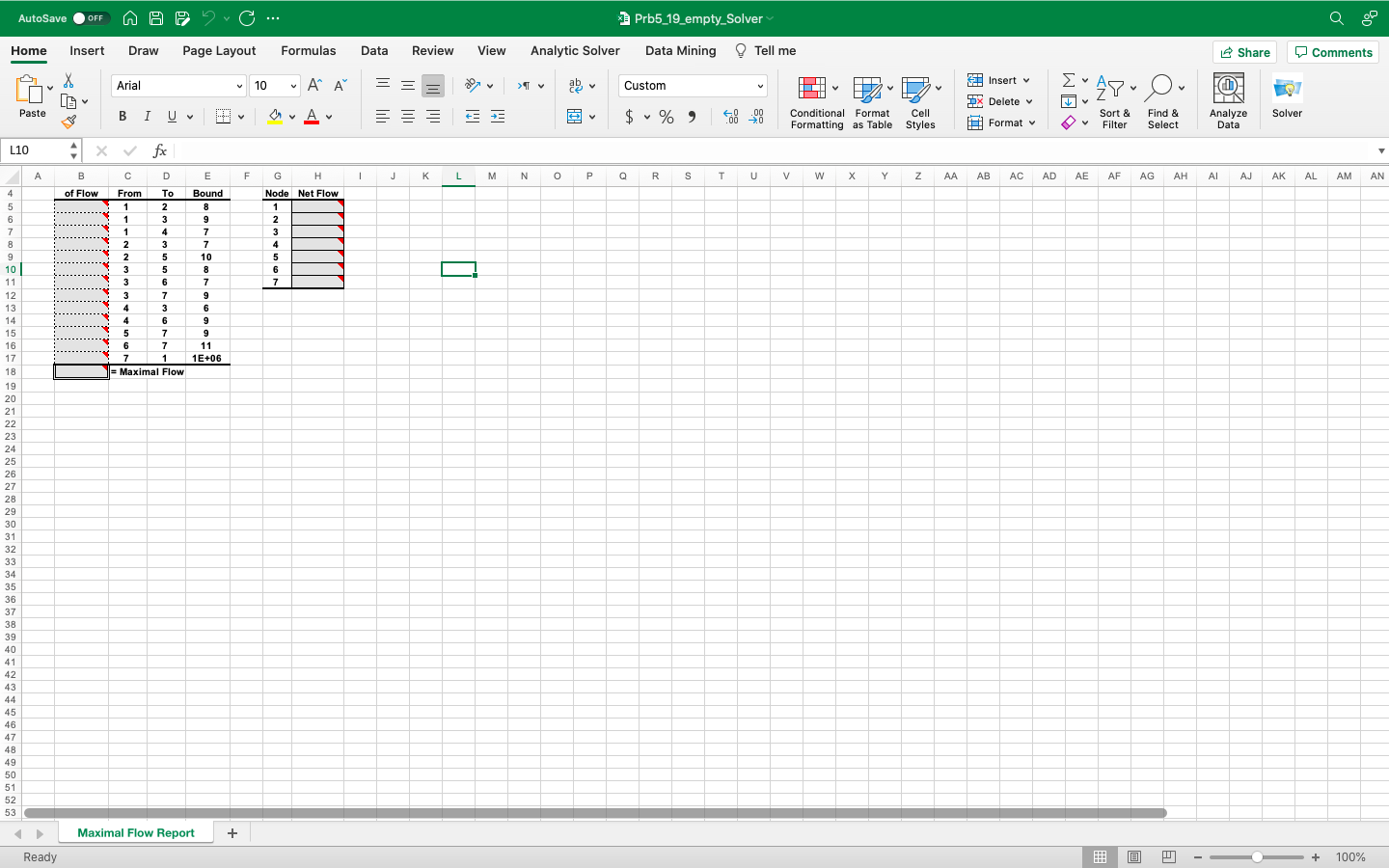Open the Comments button
This screenshot has width=1389, height=868.
(x=1333, y=52)
